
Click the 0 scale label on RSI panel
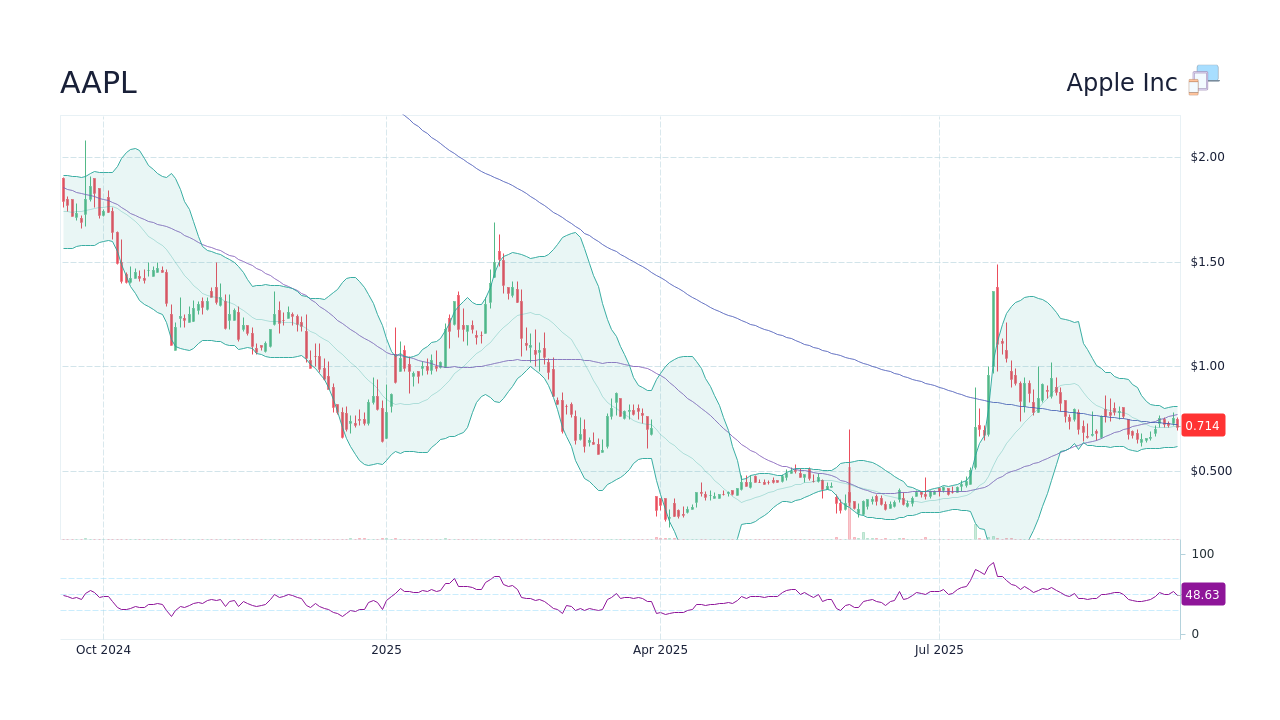[1194, 632]
